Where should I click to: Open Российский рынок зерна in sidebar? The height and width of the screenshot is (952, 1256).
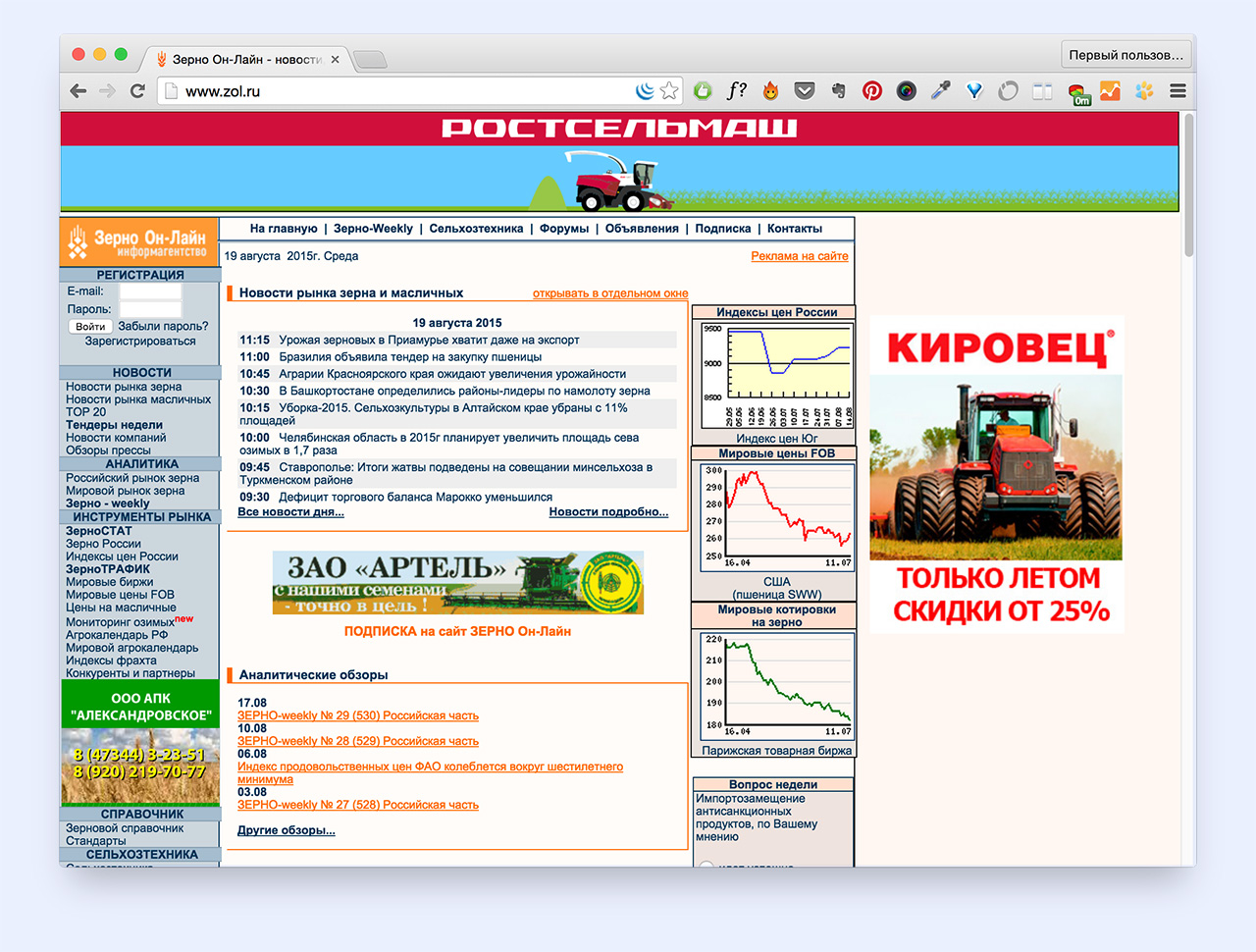click(x=132, y=478)
